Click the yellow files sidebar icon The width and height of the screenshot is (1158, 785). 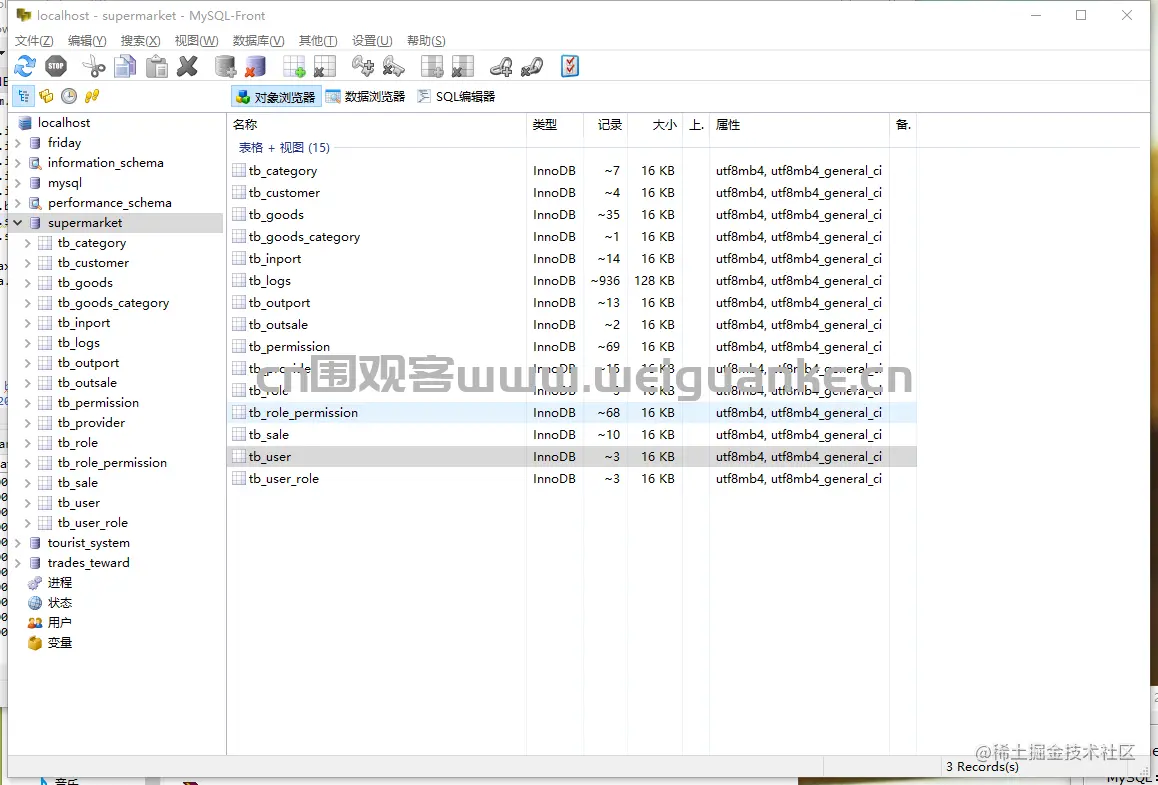click(x=47, y=96)
